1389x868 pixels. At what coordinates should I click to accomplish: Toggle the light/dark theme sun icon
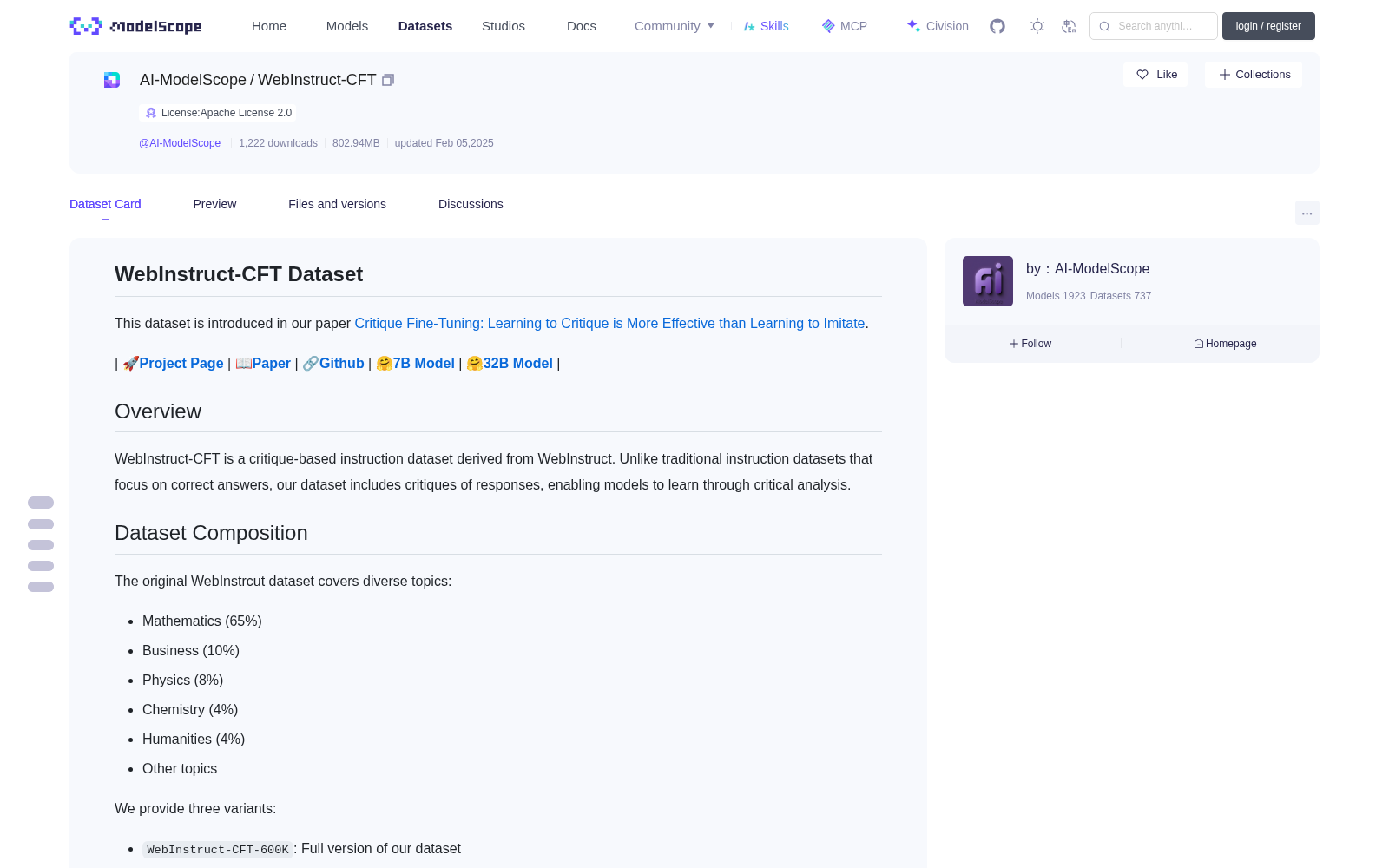click(1037, 26)
